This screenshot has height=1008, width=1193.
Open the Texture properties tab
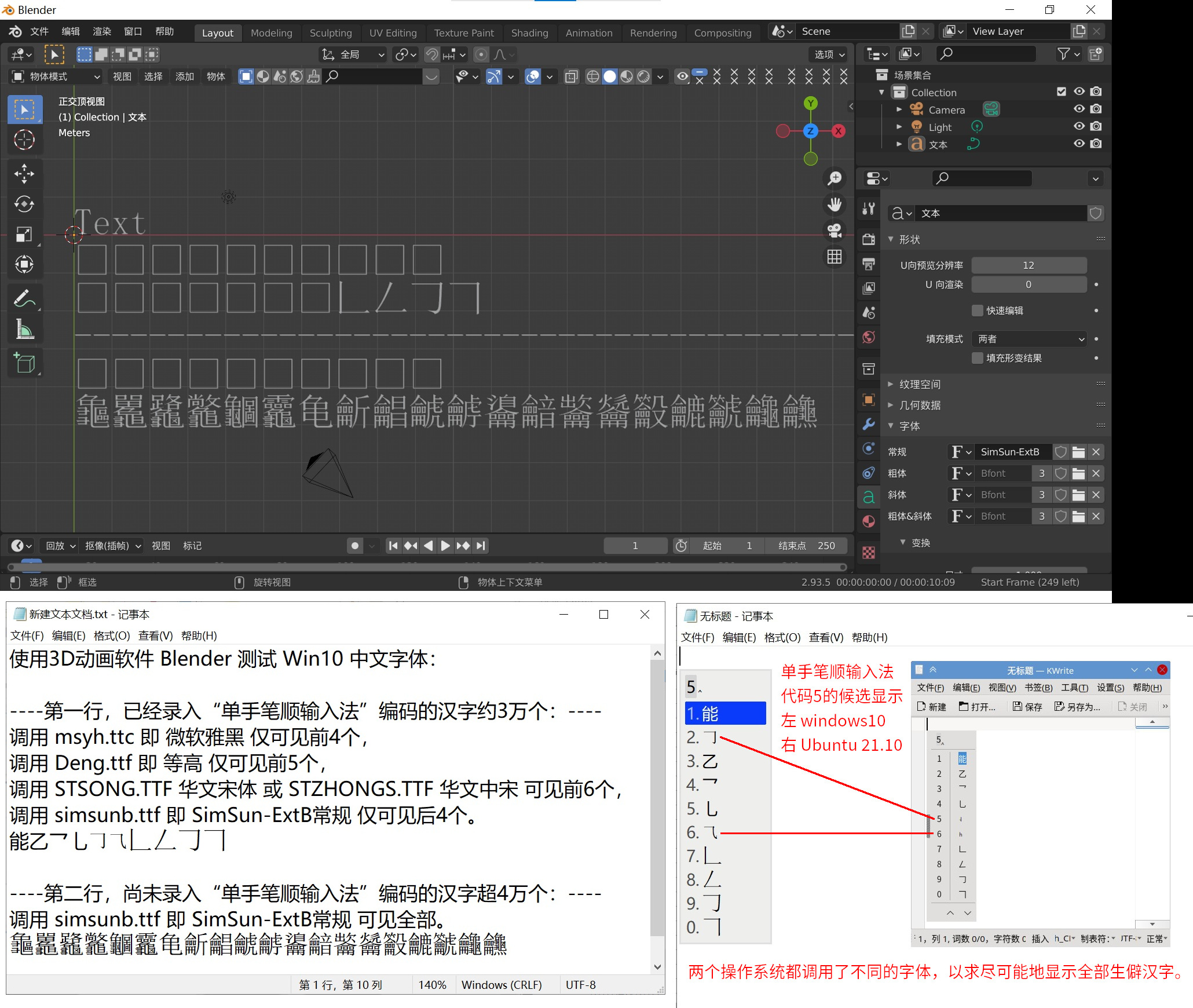pos(869,553)
